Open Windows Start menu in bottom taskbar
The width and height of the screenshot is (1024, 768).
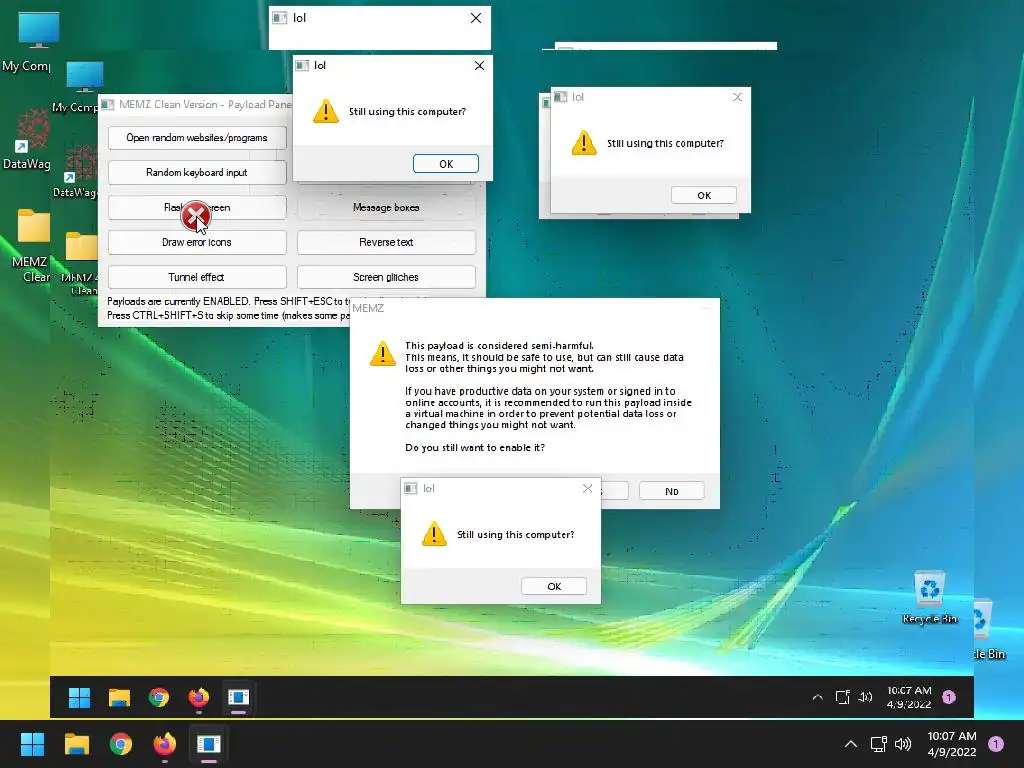click(x=32, y=744)
